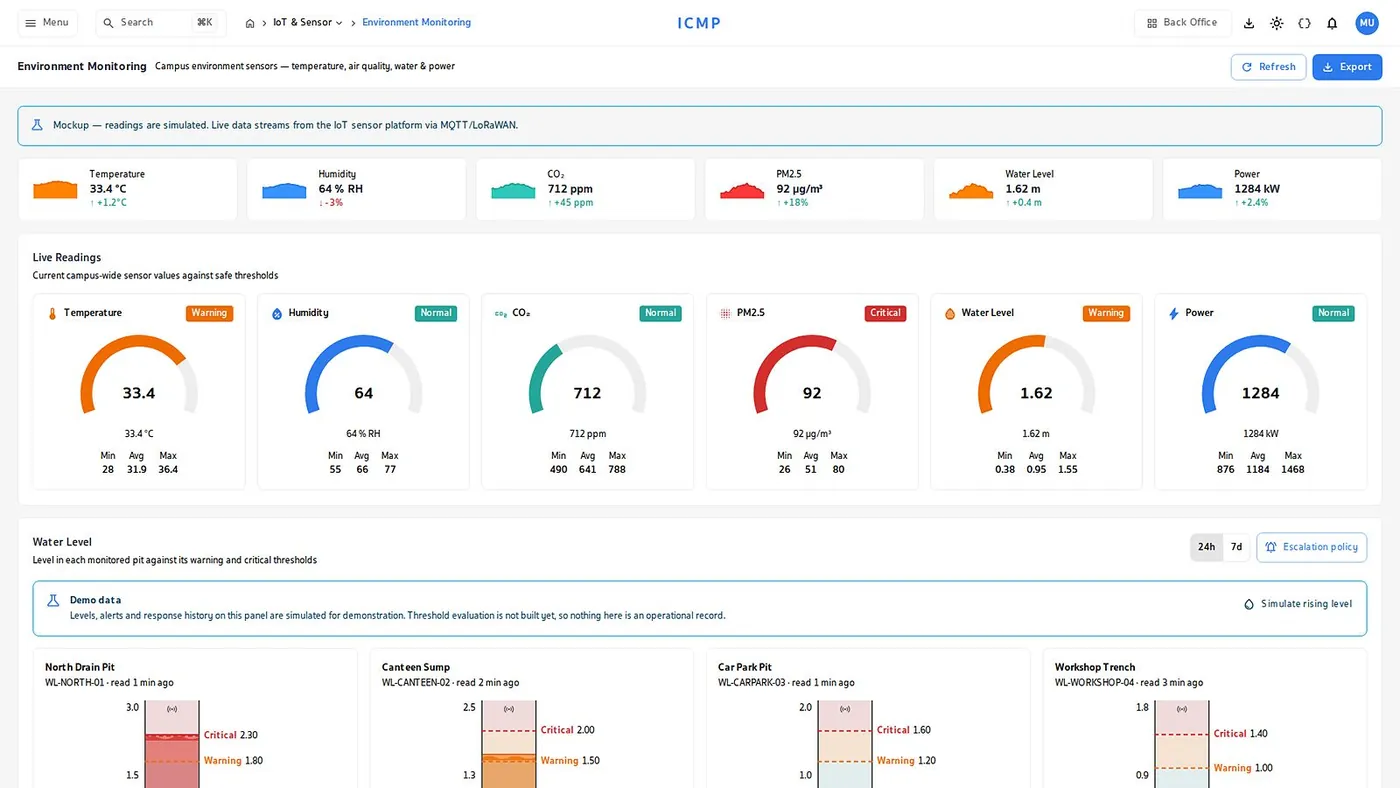The image size is (1400, 788).
Task: Click the "-3%" humidity trend
Action: [331, 203]
